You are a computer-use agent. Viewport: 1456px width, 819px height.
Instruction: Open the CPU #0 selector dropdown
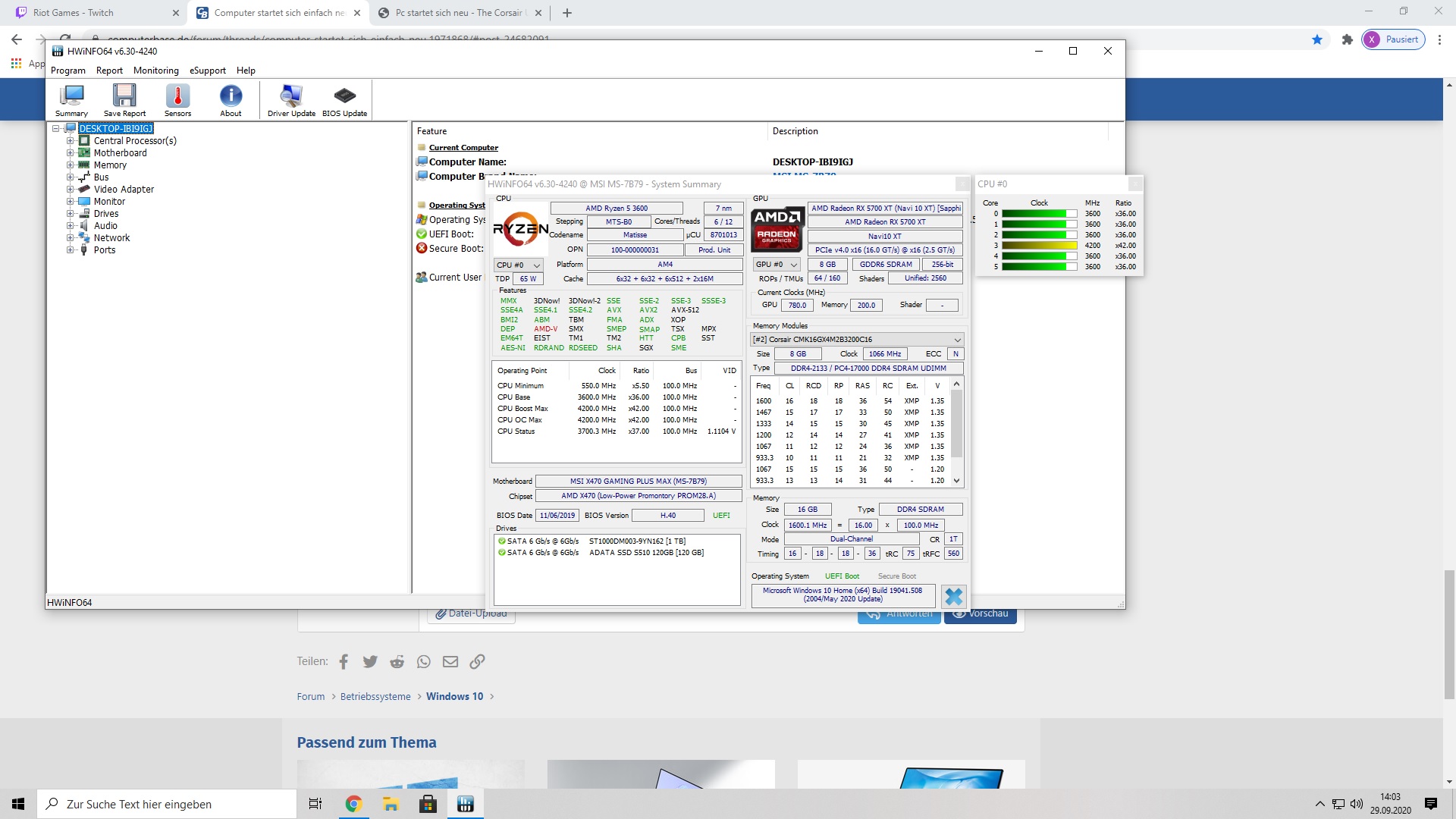click(x=519, y=265)
